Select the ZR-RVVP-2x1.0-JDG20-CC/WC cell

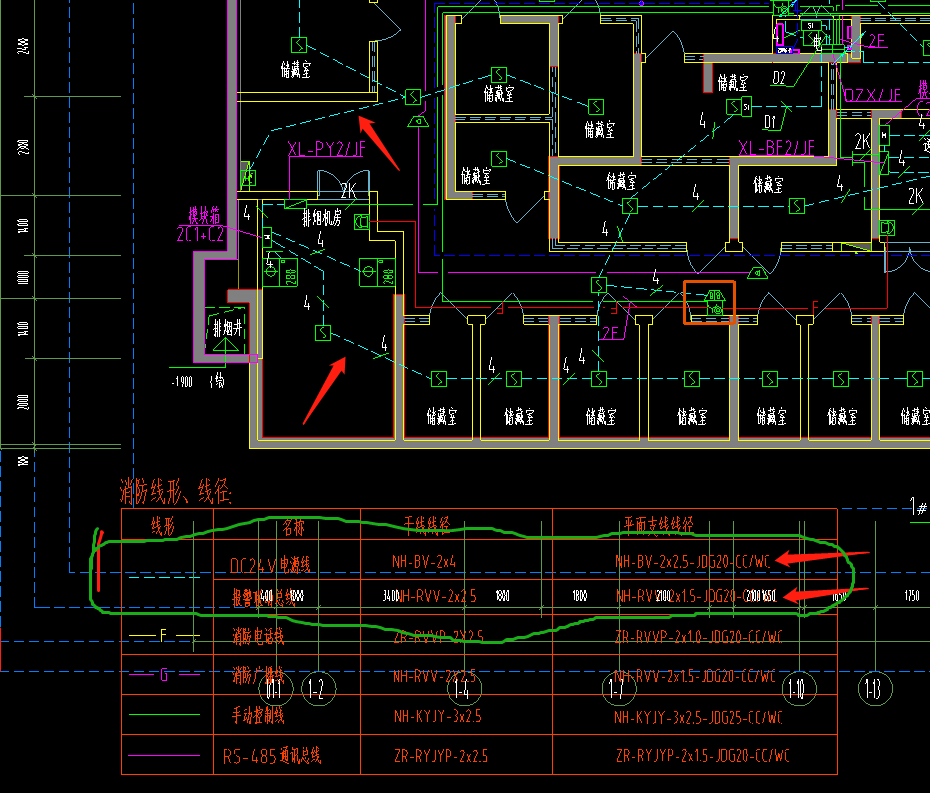[699, 636]
